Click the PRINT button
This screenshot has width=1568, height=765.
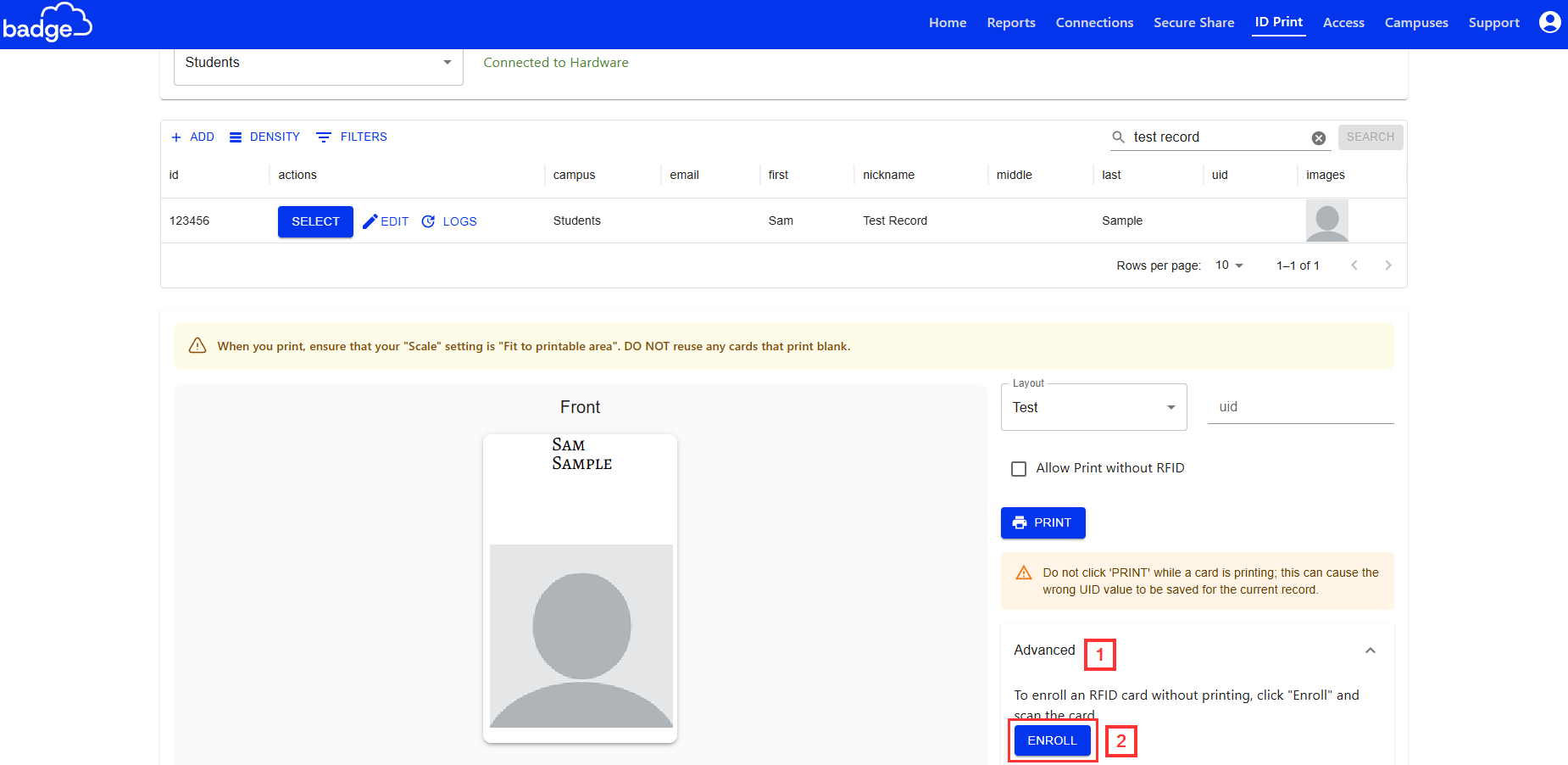[x=1043, y=522]
